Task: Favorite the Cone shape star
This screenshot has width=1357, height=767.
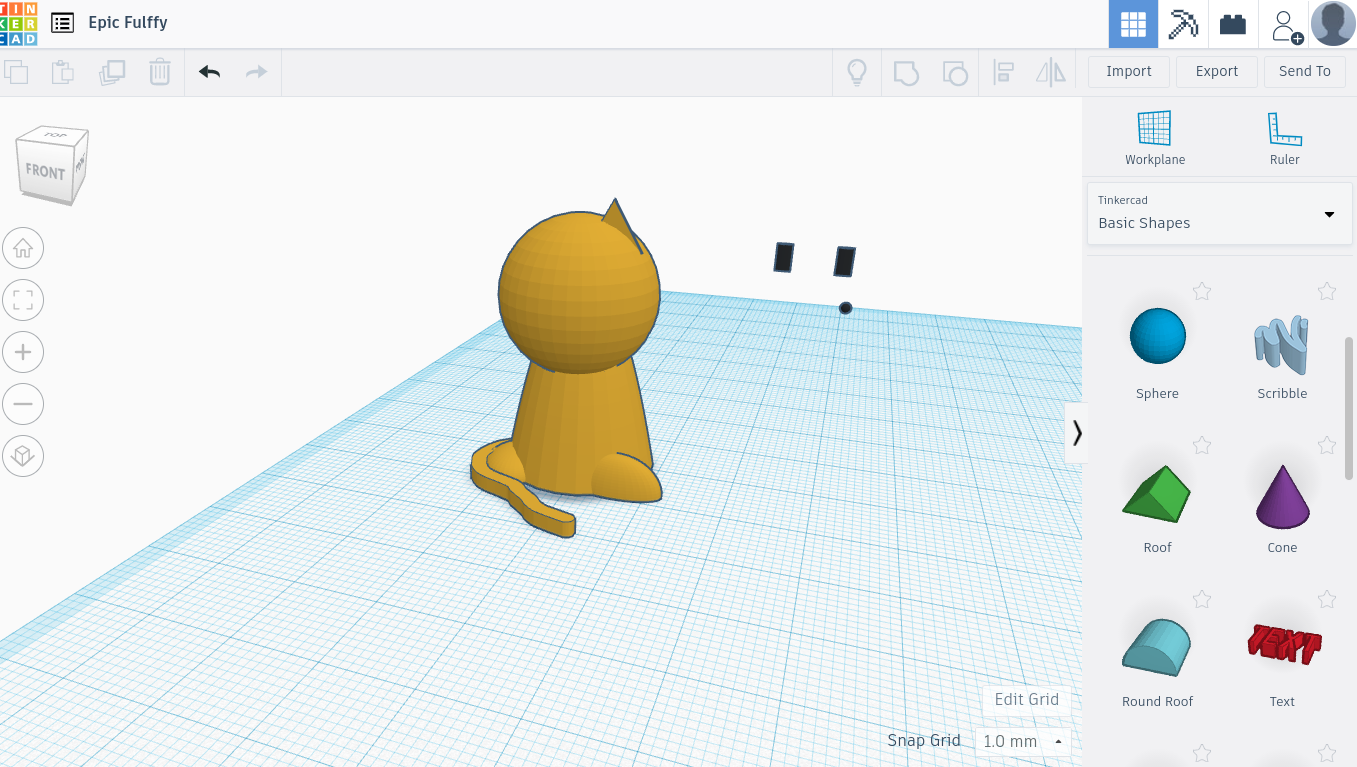Action: click(x=1327, y=445)
